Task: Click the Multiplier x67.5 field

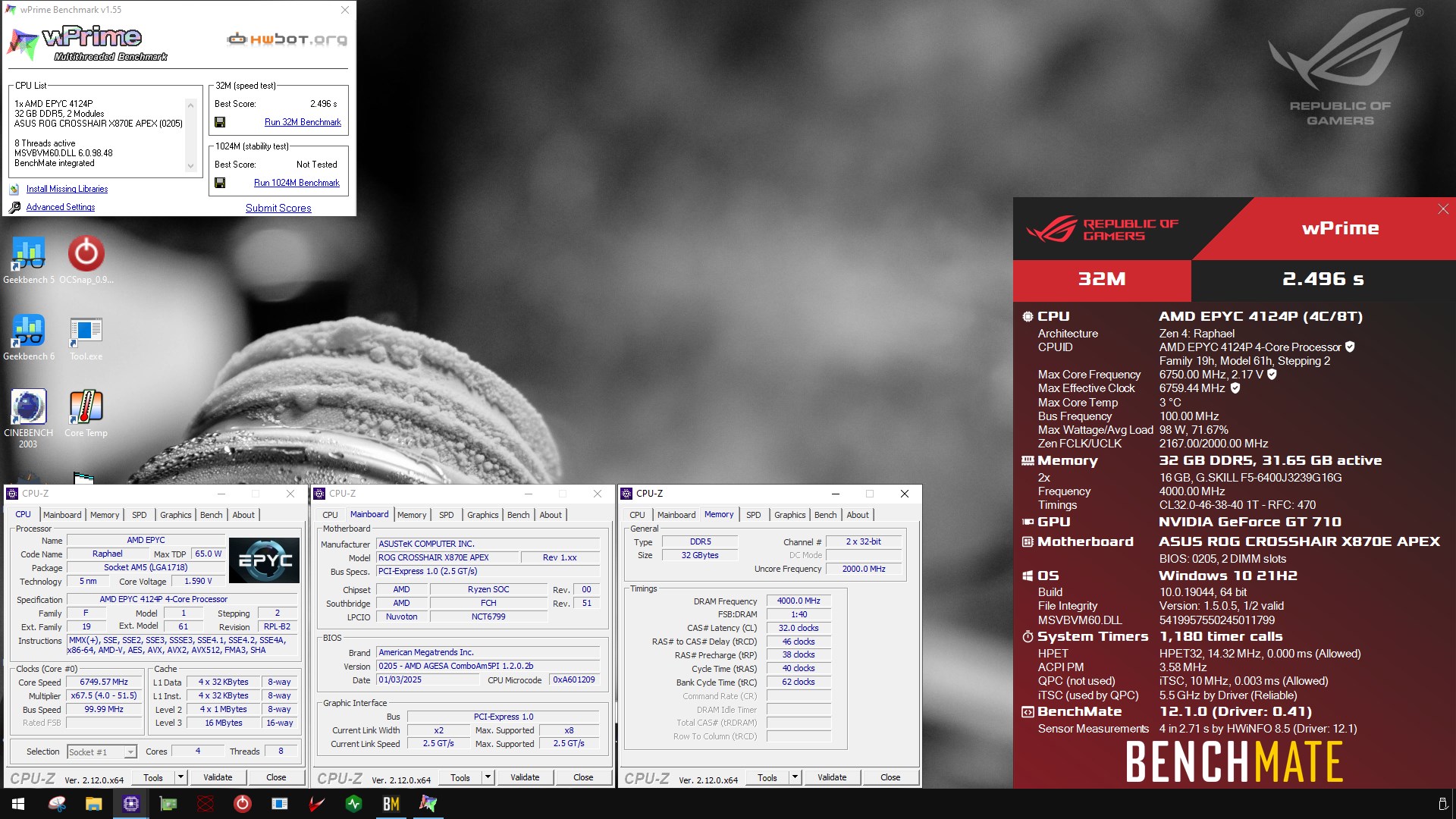Action: (104, 695)
